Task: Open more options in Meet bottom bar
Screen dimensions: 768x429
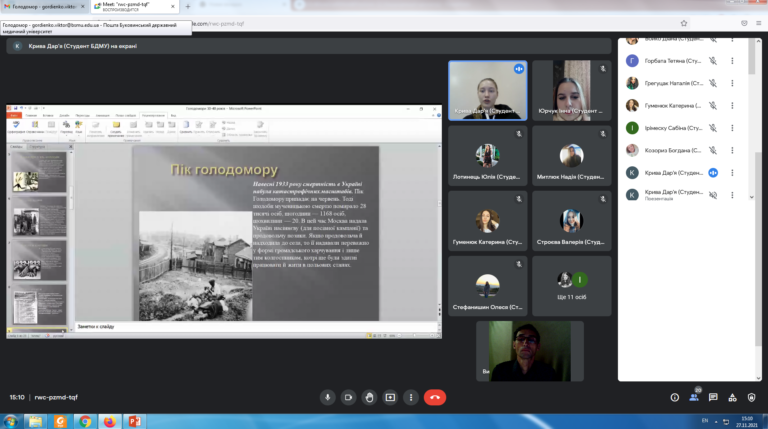Action: point(411,397)
